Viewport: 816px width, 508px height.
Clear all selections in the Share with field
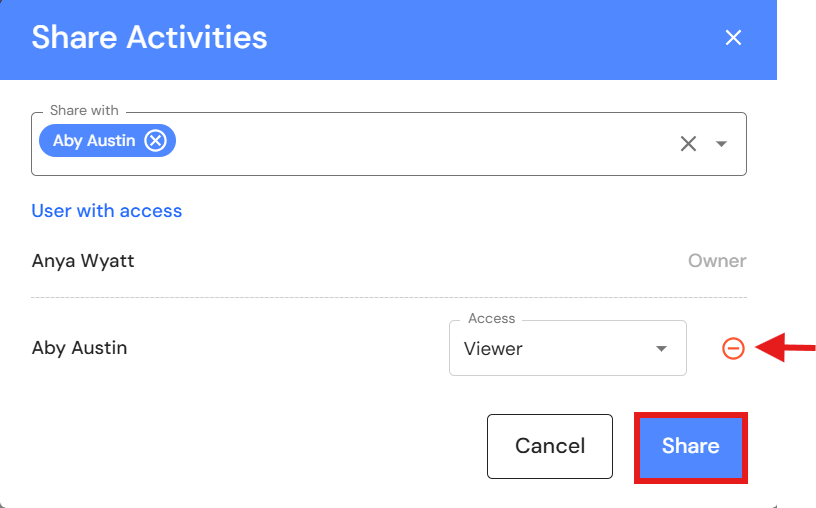688,144
